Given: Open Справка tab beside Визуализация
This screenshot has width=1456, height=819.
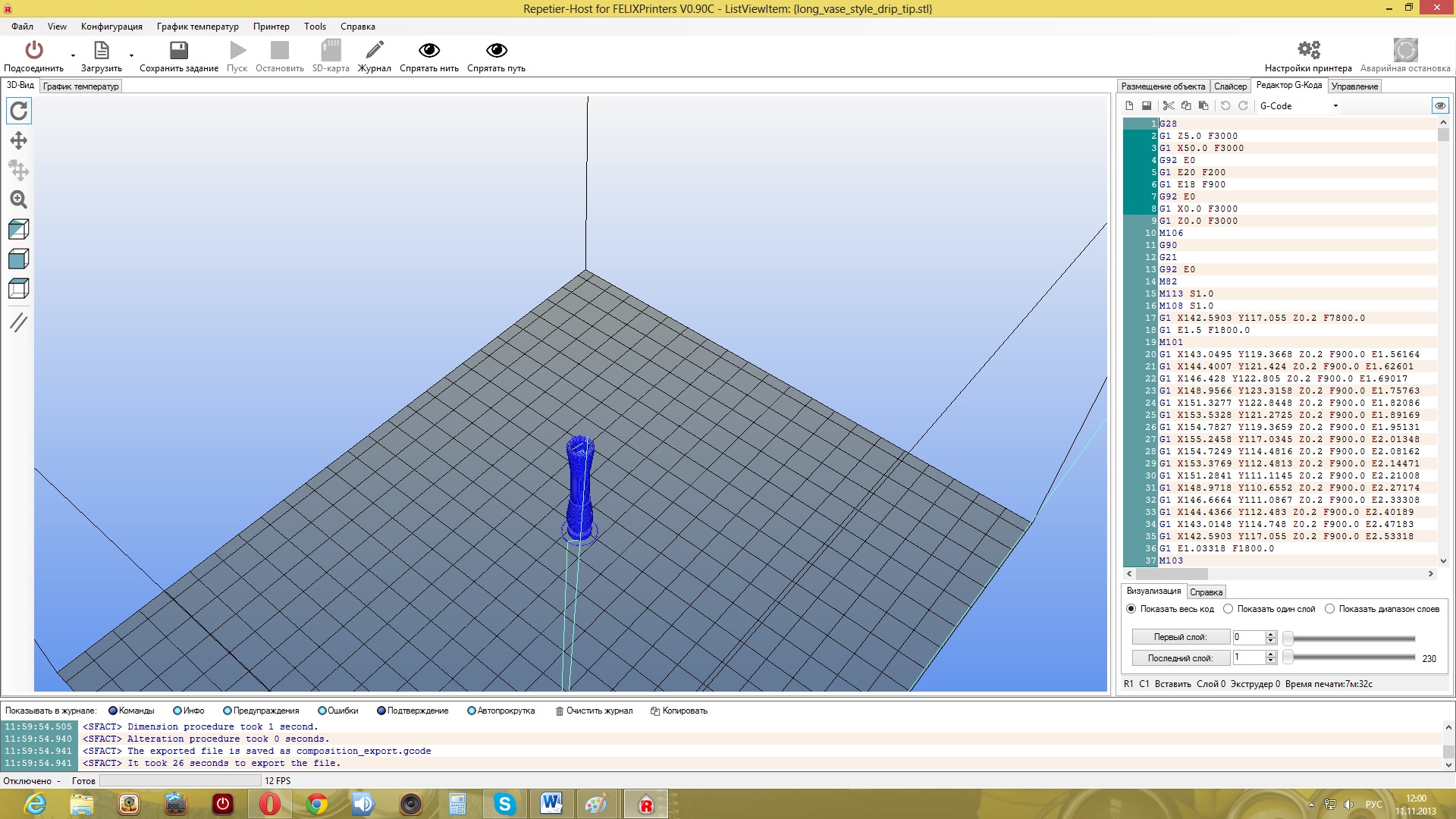Looking at the screenshot, I should pos(1206,592).
